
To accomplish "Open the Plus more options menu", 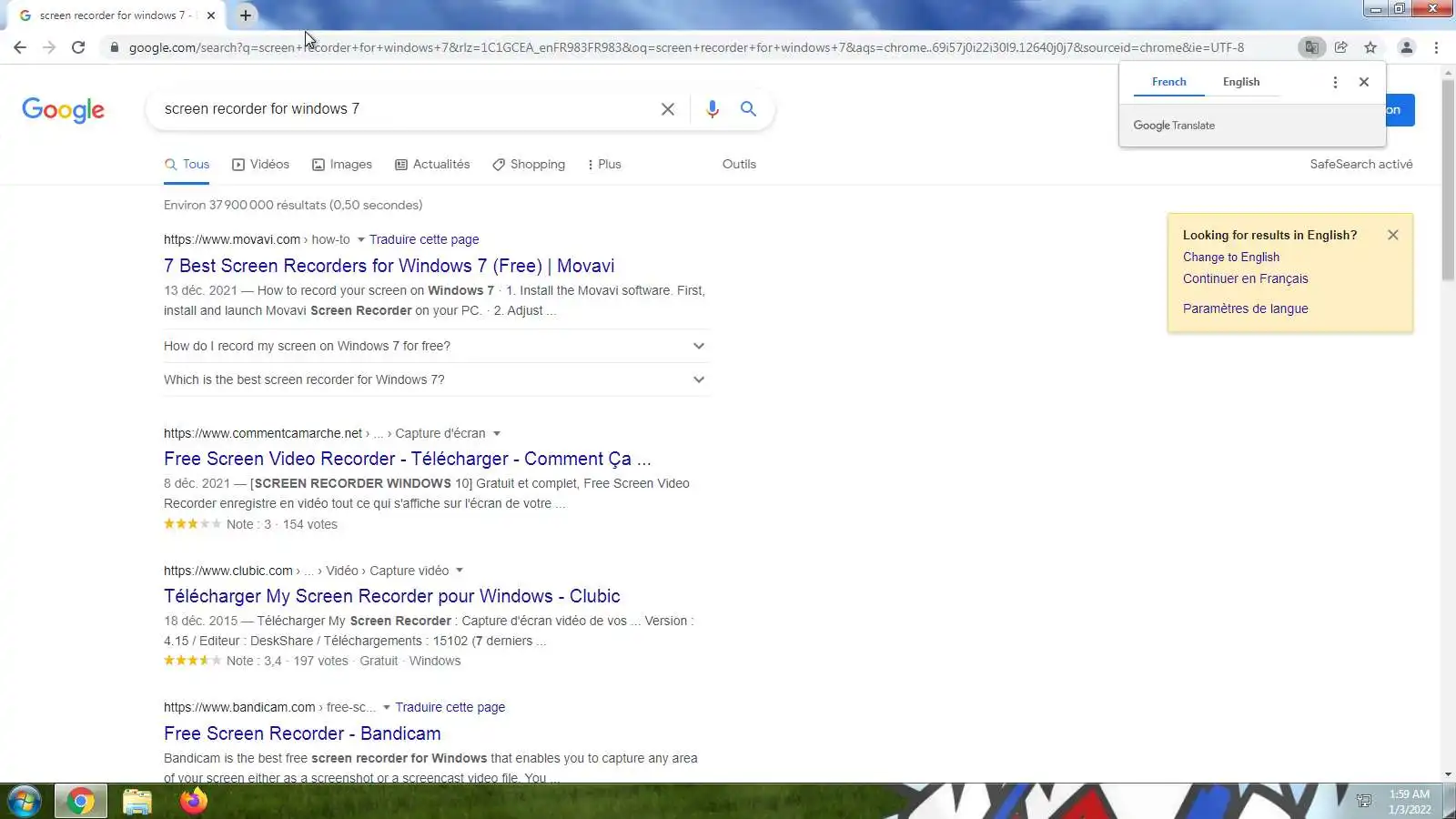I will click(x=604, y=165).
